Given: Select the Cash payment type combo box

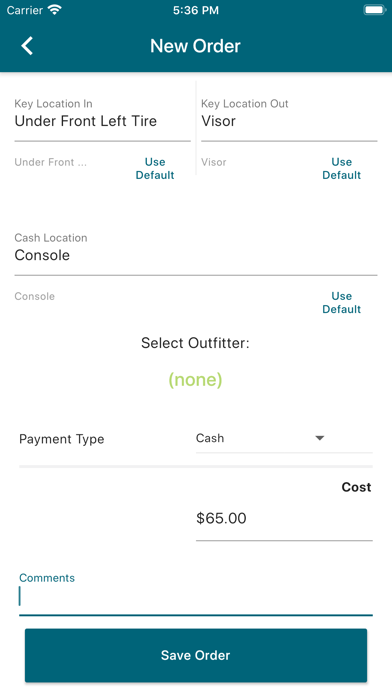Looking at the screenshot, I should coord(284,438).
